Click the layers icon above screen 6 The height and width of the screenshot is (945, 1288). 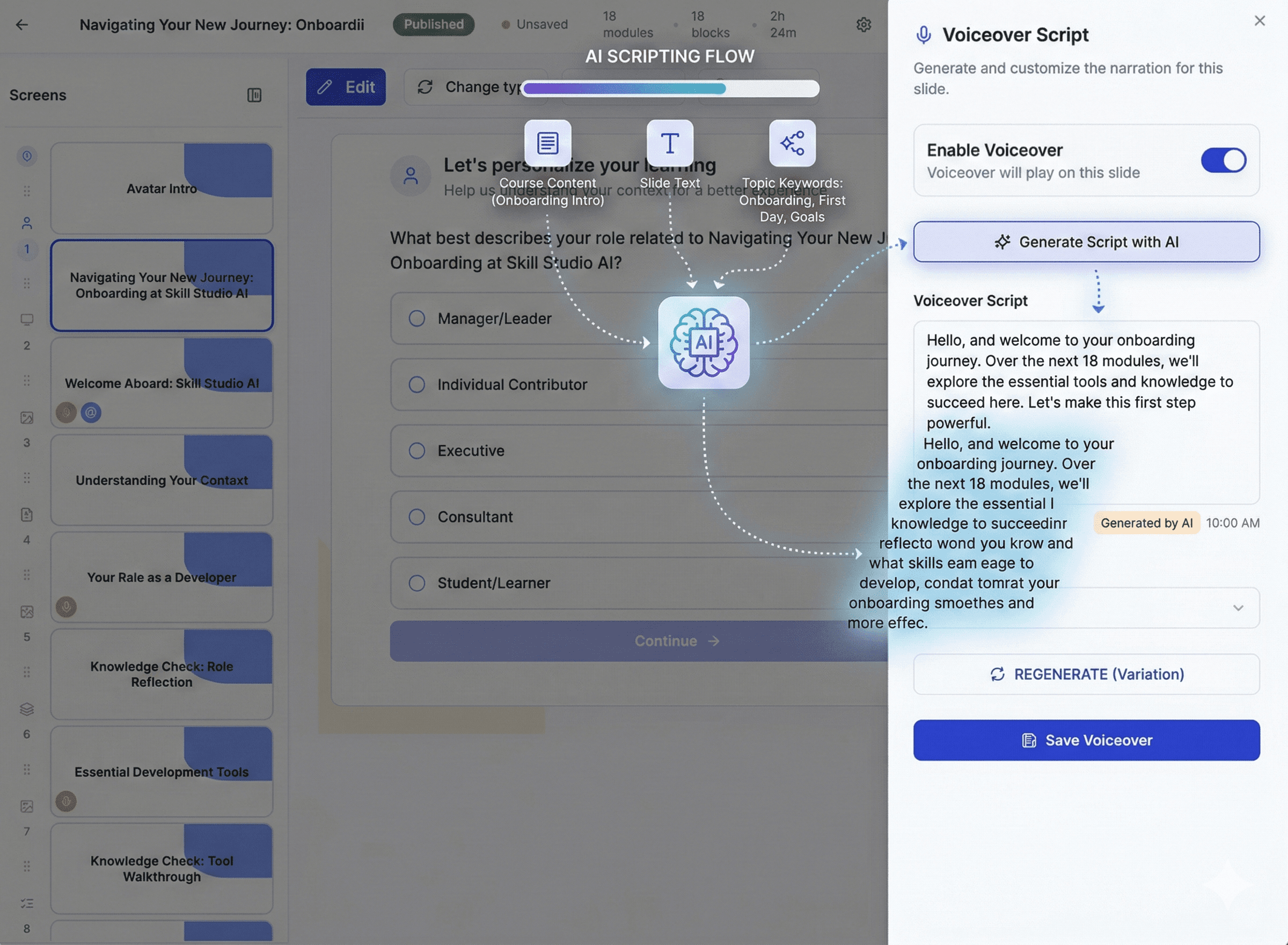[27, 709]
